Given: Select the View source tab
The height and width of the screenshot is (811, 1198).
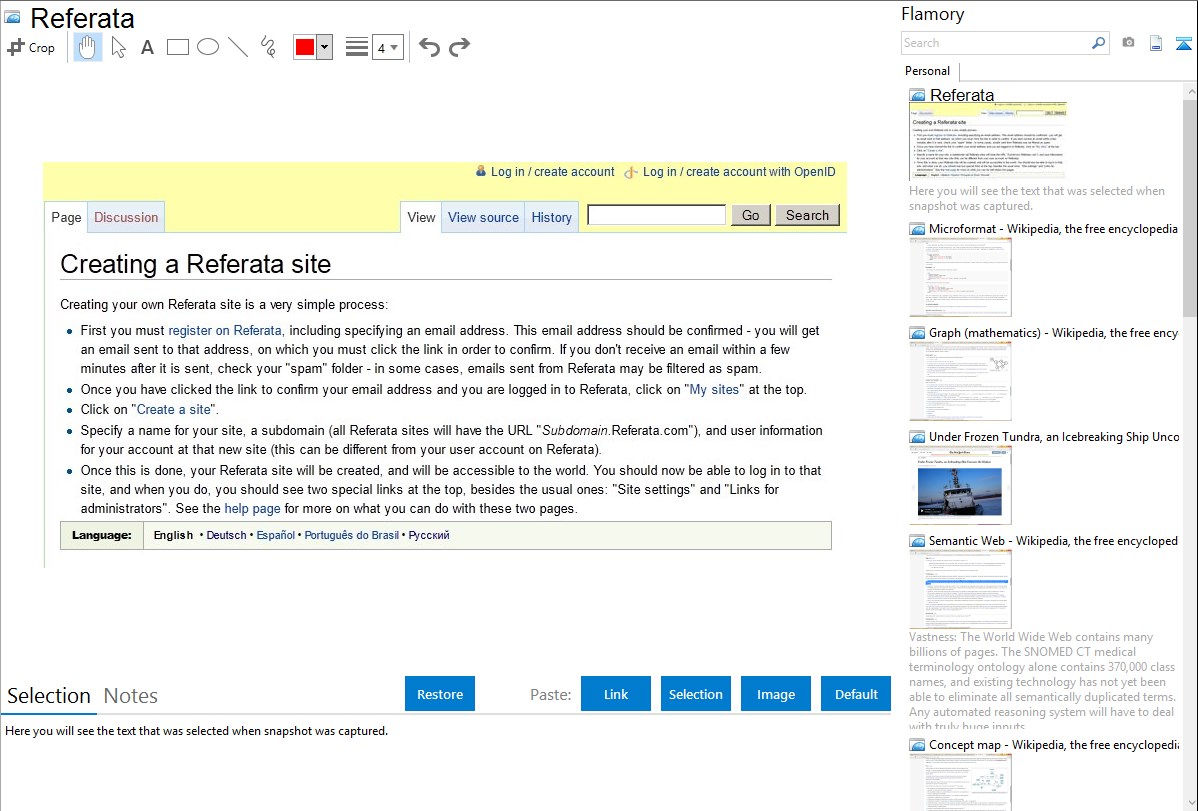Looking at the screenshot, I should (483, 217).
